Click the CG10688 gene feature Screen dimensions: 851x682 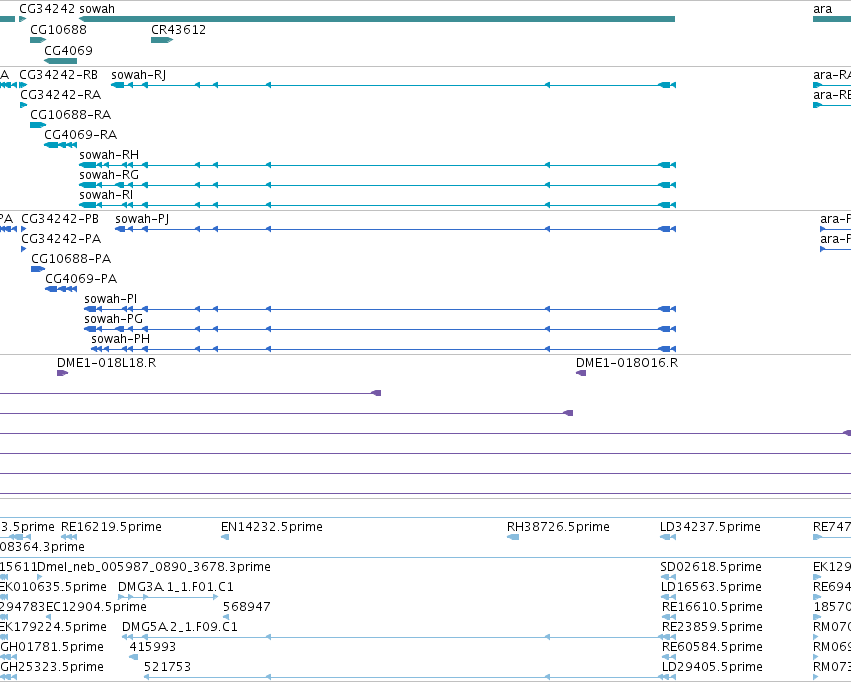[x=38, y=40]
